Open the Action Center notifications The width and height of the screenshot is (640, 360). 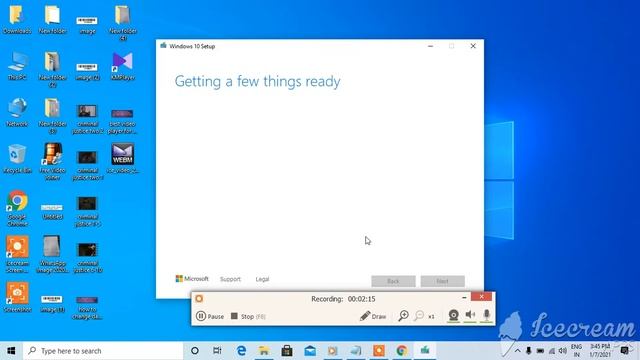624,351
